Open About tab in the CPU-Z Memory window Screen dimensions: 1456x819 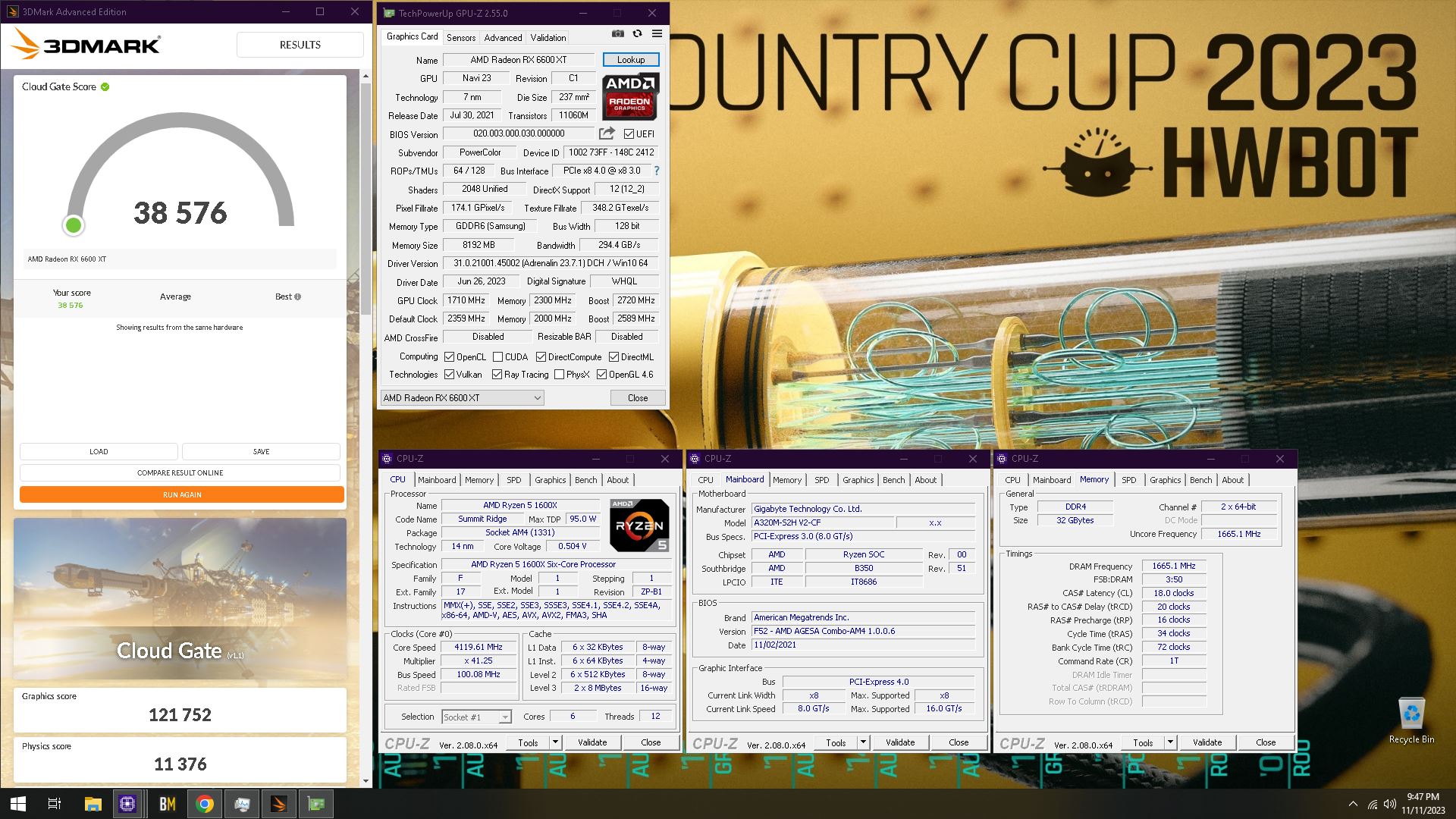[x=1232, y=480]
